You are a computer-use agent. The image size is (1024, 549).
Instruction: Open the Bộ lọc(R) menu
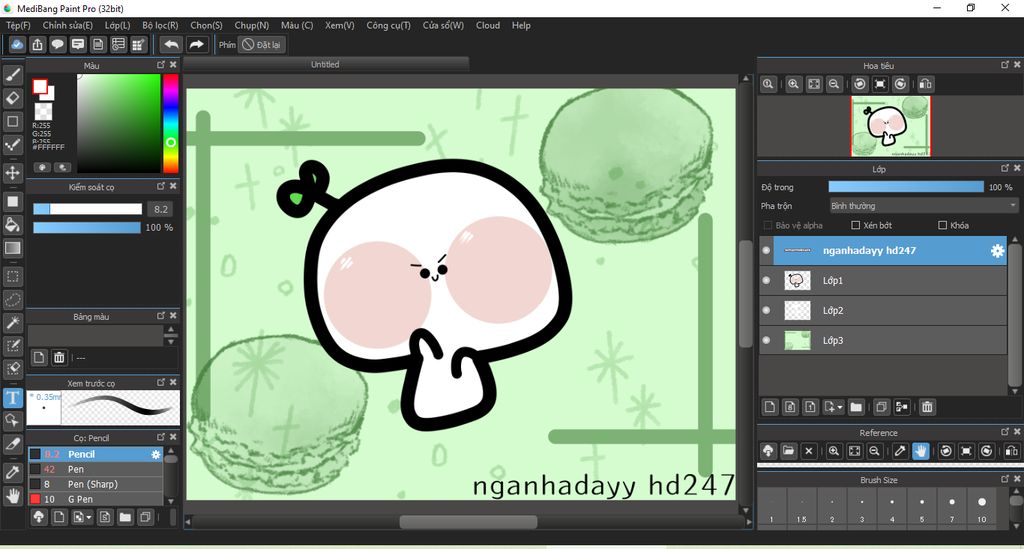pos(160,25)
